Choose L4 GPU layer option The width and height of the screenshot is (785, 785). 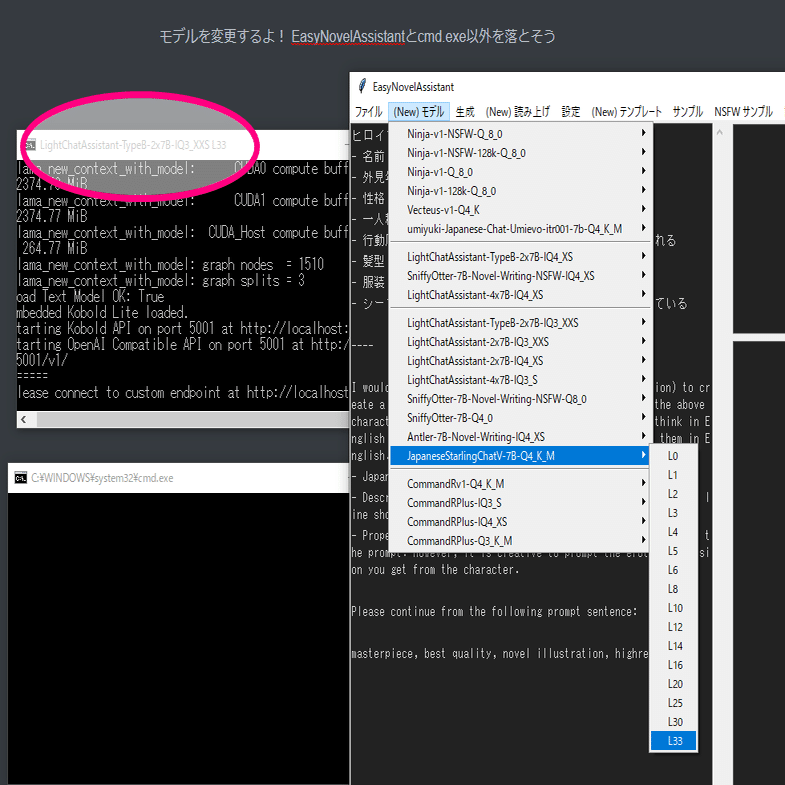click(x=673, y=532)
